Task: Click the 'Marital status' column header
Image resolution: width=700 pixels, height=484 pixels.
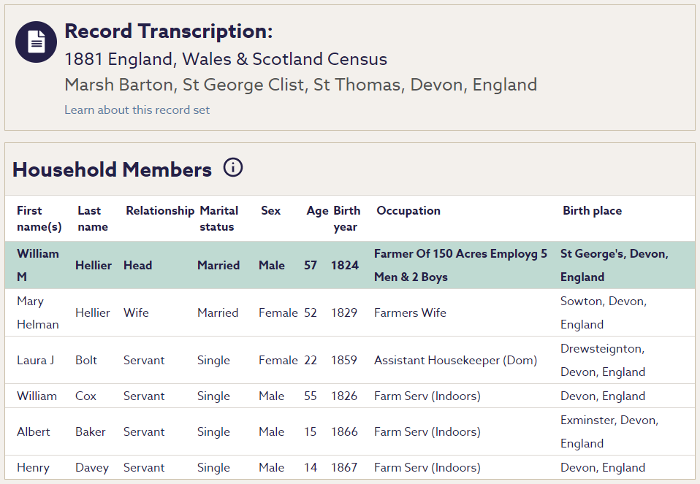Action: pyautogui.click(x=219, y=219)
